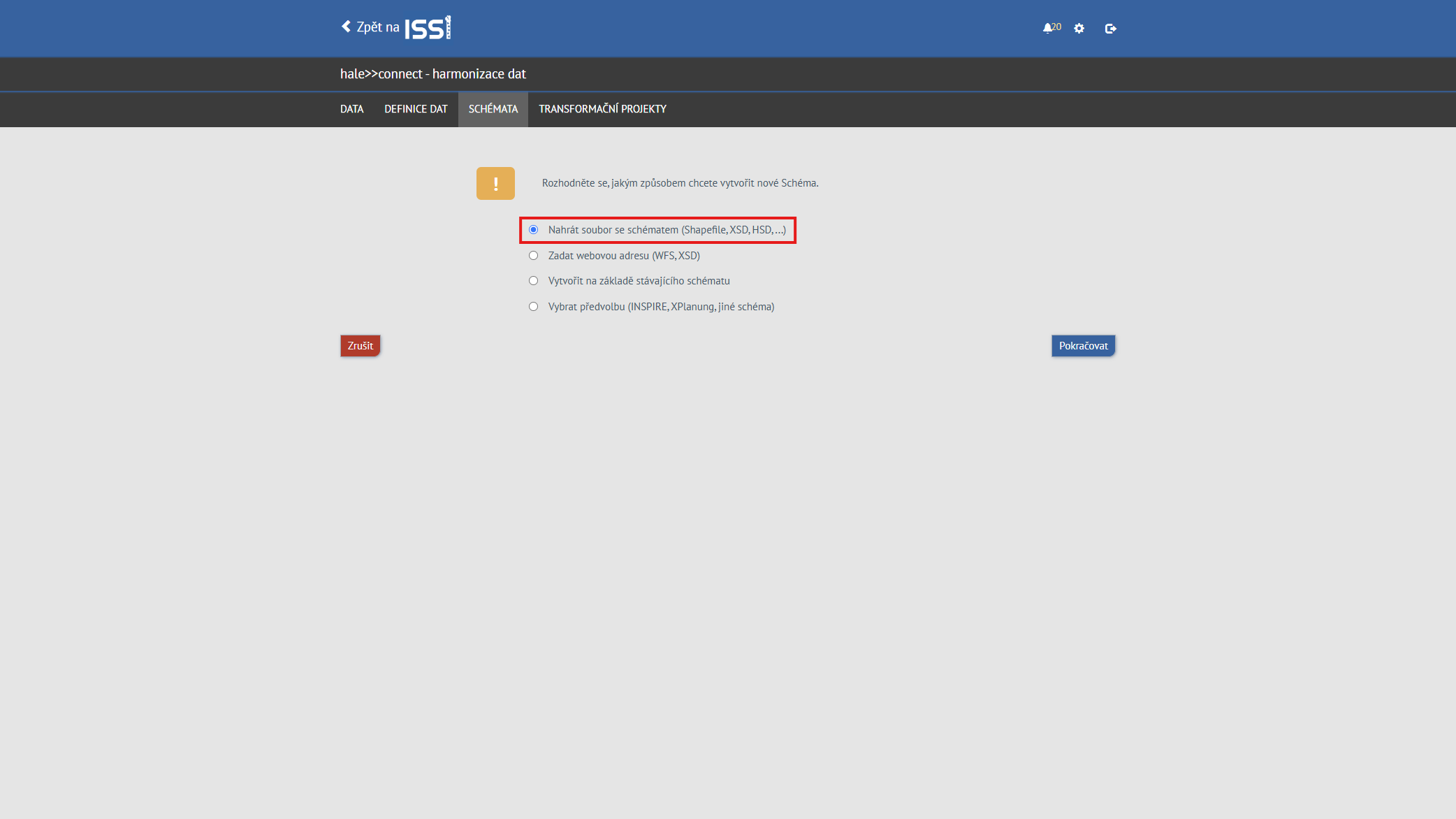Screen dimensions: 1456x819
Task: Click the 'hale>>connect - harmonizace dat' title
Action: 432,74
